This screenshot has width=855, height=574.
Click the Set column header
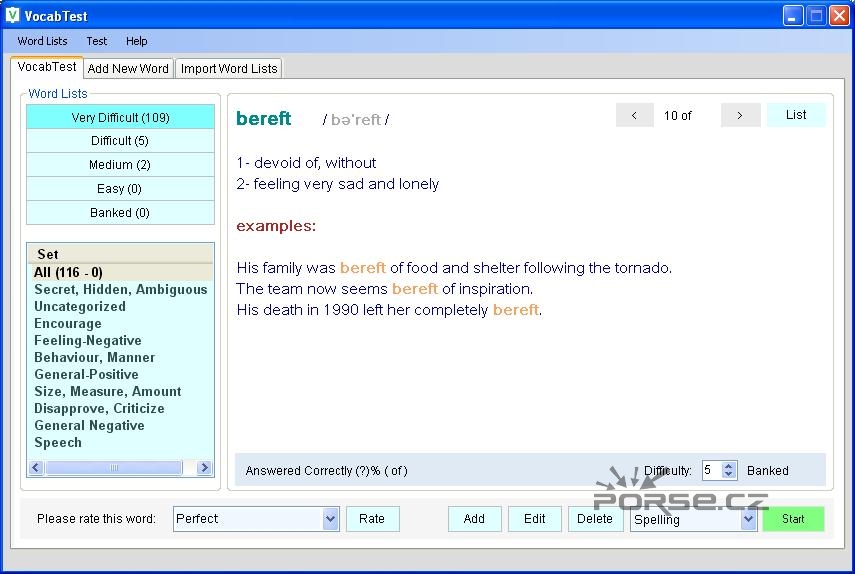[121, 254]
